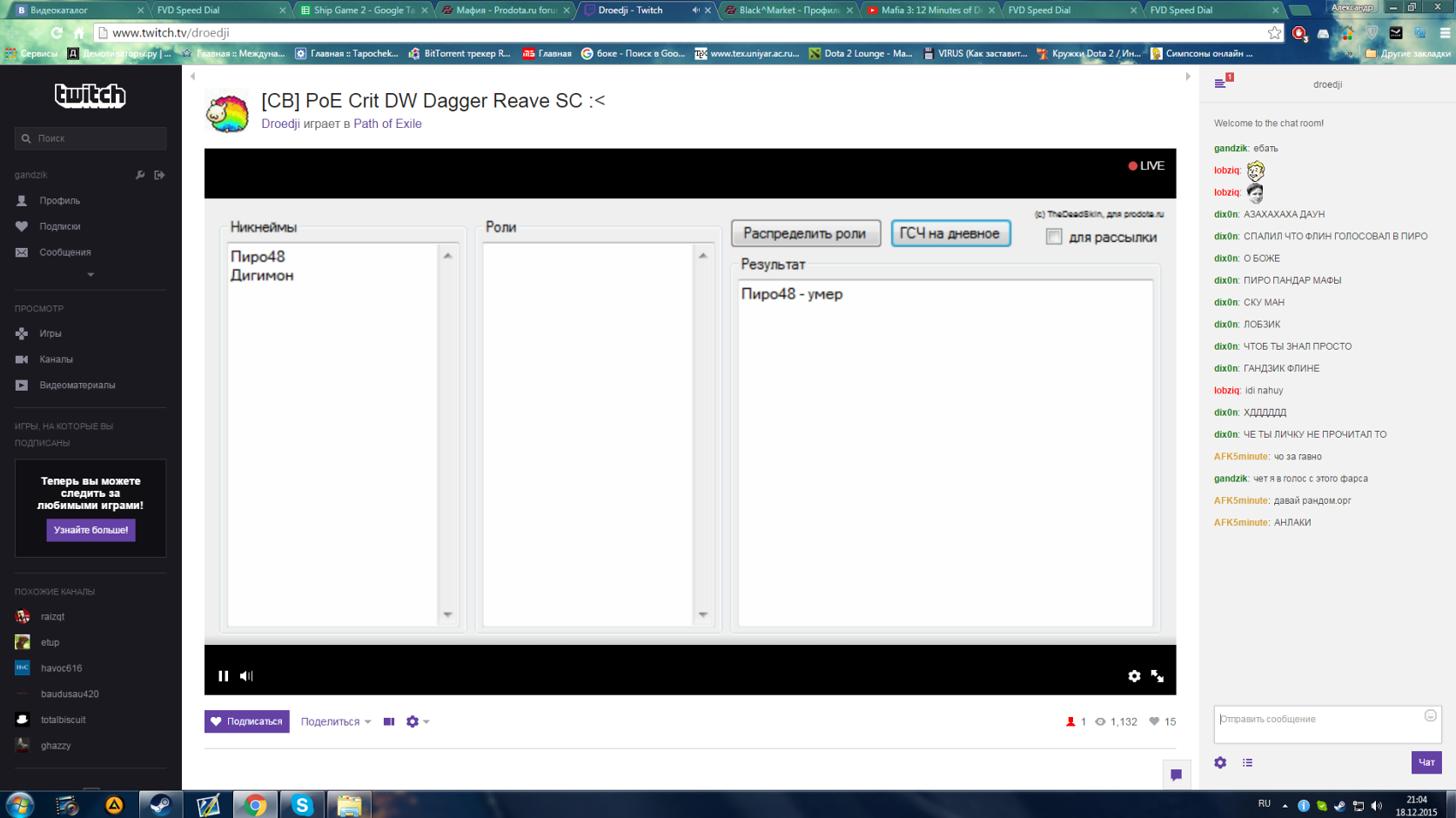Click the purple chat bubble icon below stream

pos(1176,774)
